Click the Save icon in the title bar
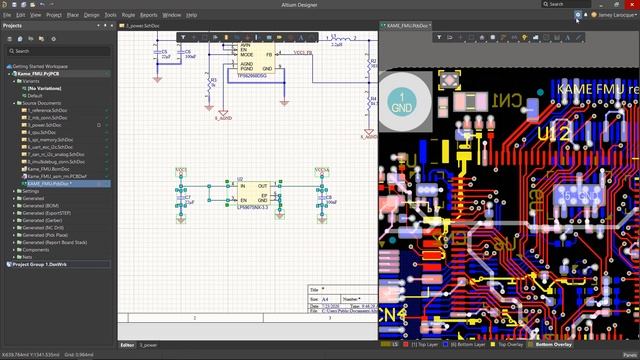640x360 pixels. click(14, 4)
